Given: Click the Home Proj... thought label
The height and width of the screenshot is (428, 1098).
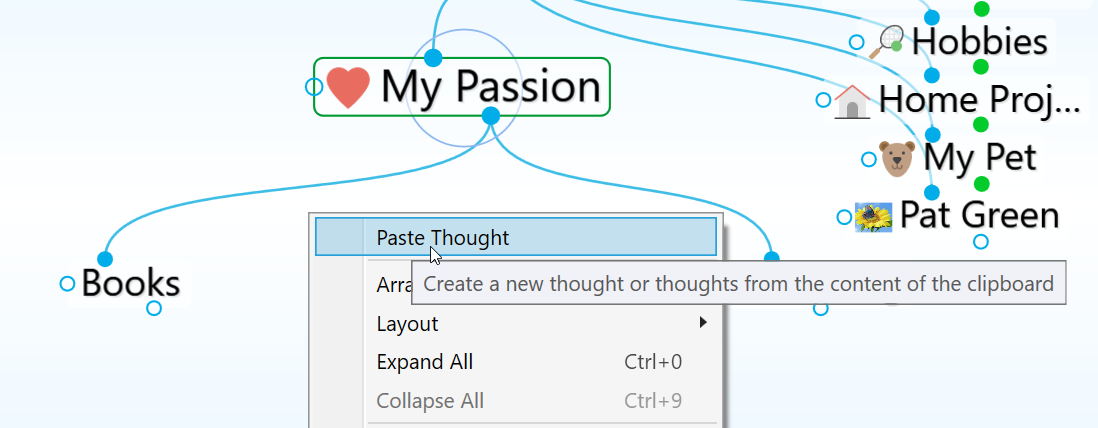Looking at the screenshot, I should [x=979, y=100].
